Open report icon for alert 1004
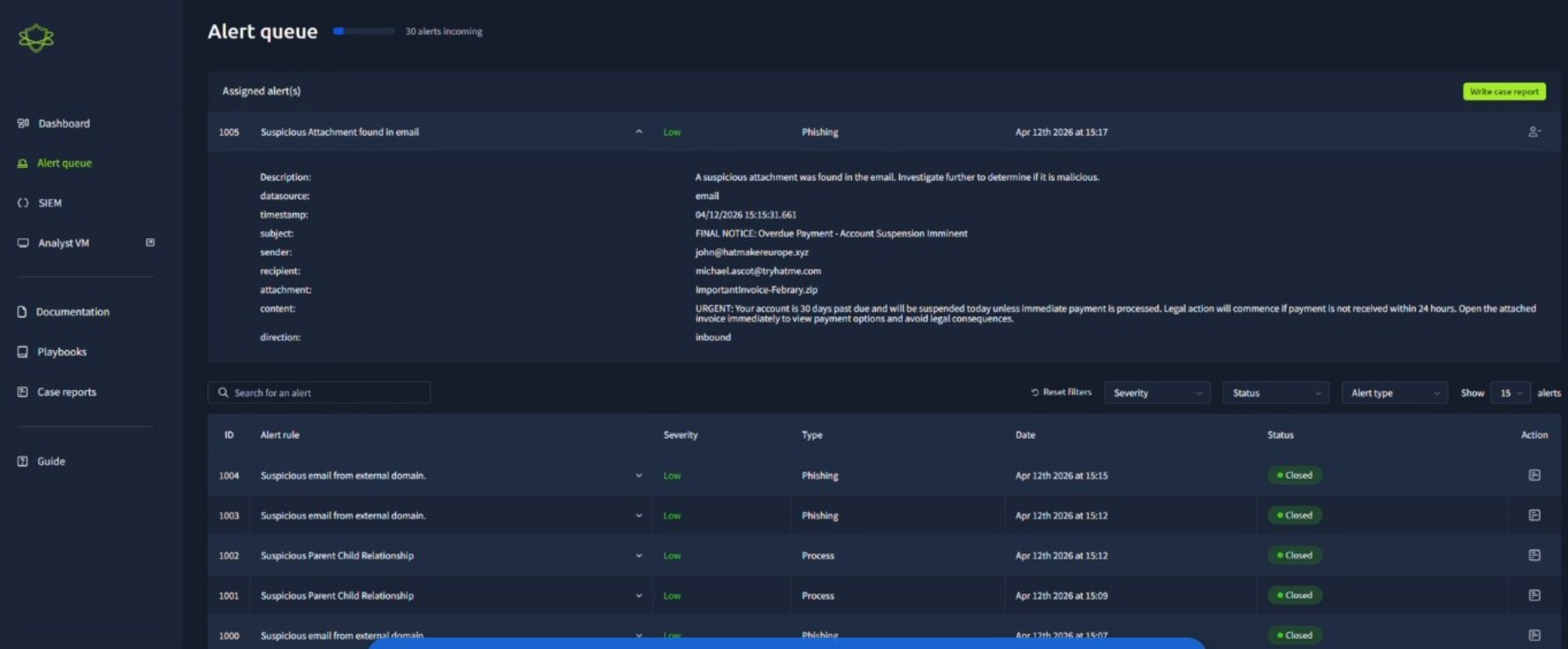Screen dimensions: 1568x649 tap(1534, 475)
